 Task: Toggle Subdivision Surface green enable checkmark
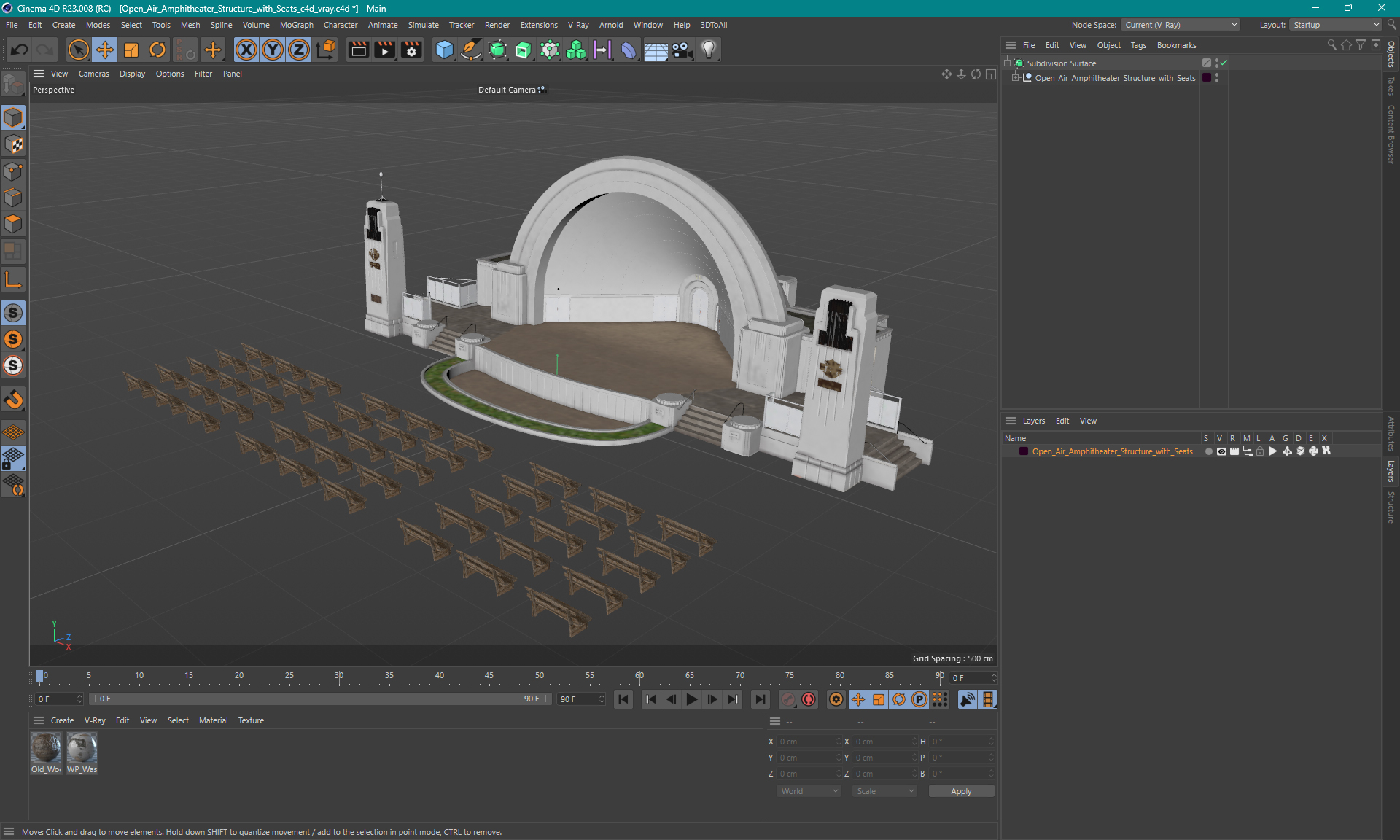1224,63
